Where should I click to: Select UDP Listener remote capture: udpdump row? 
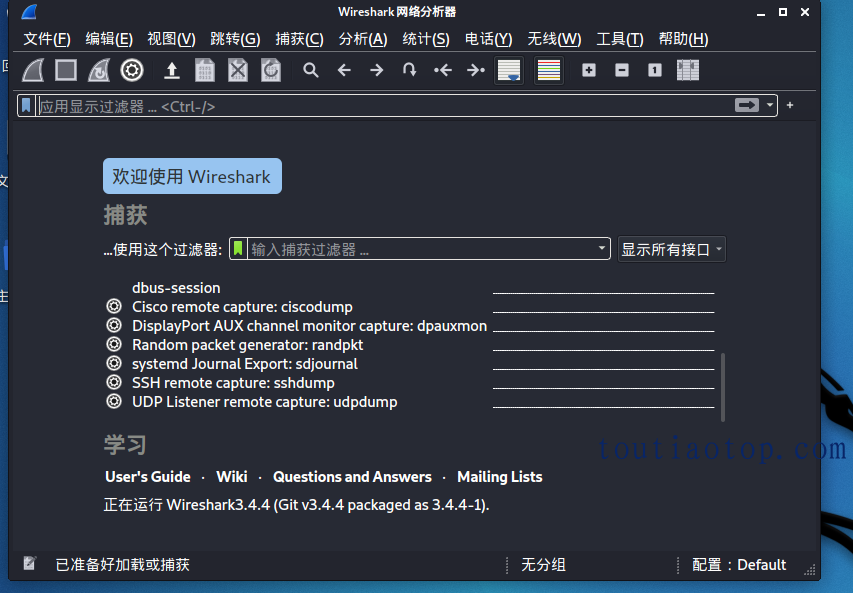[x=411, y=402]
